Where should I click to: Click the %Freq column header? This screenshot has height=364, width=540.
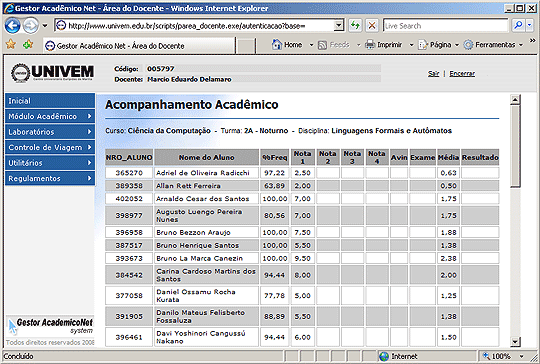[274, 157]
